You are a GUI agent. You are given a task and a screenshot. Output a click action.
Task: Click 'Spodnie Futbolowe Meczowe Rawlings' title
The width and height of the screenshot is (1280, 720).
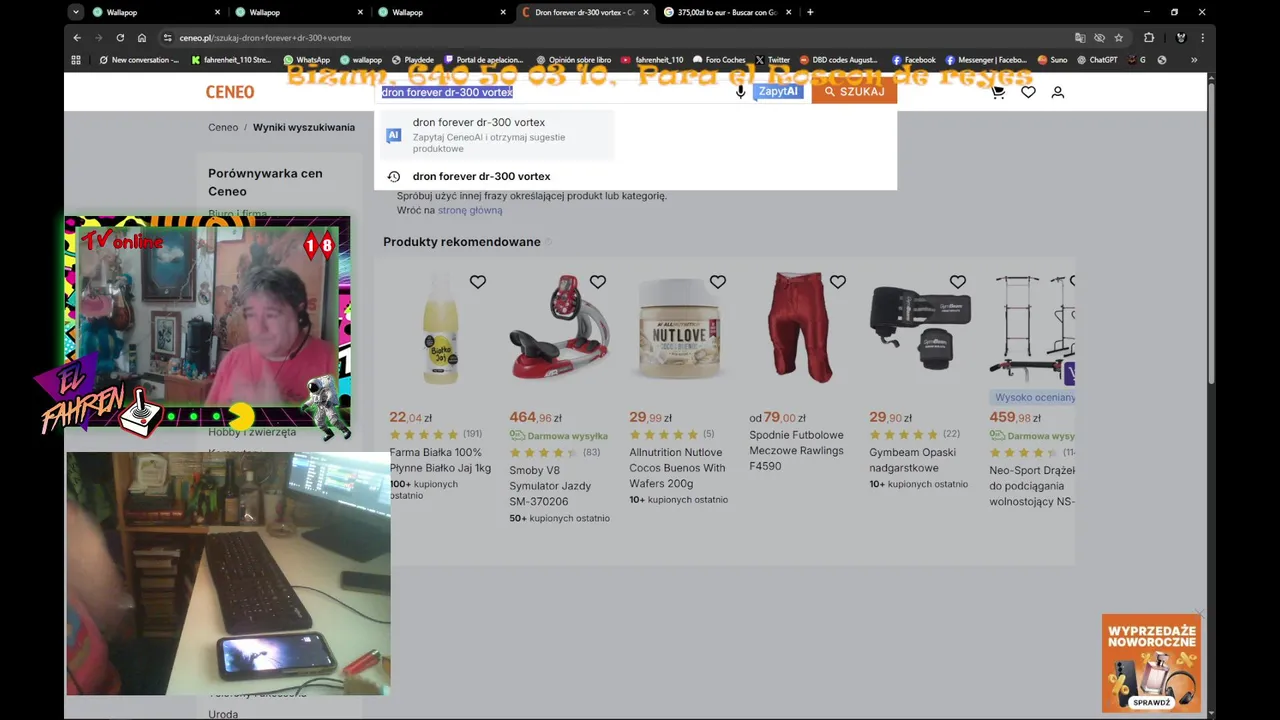tap(796, 450)
